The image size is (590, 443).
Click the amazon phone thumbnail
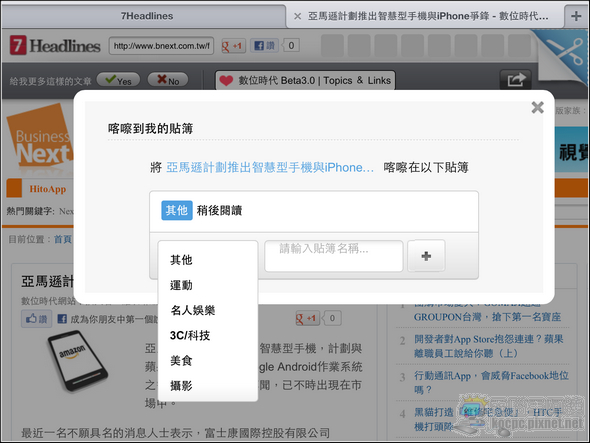[78, 361]
